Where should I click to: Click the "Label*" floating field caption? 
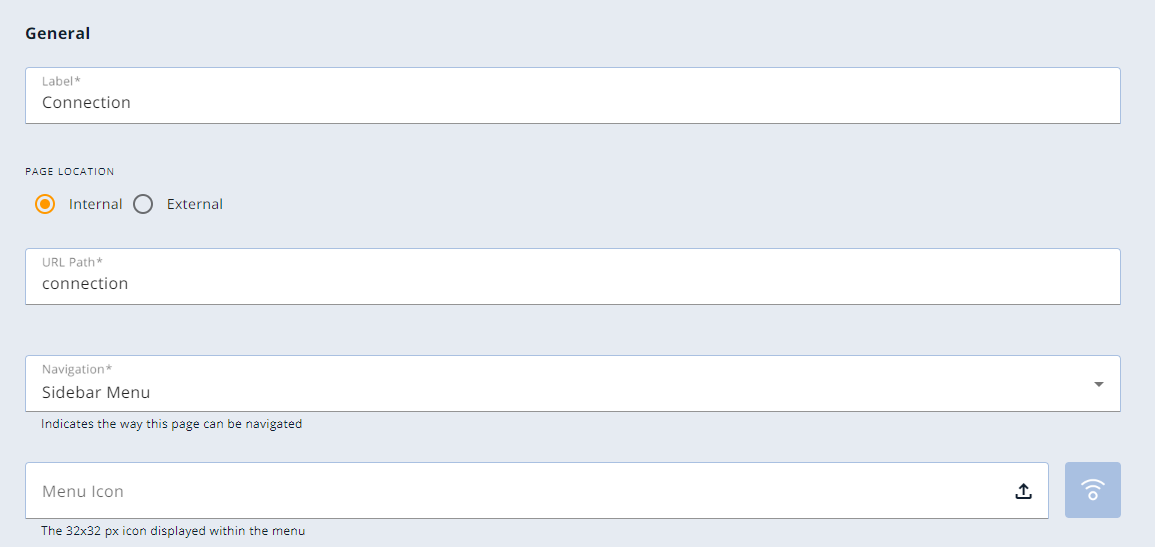tap(61, 81)
